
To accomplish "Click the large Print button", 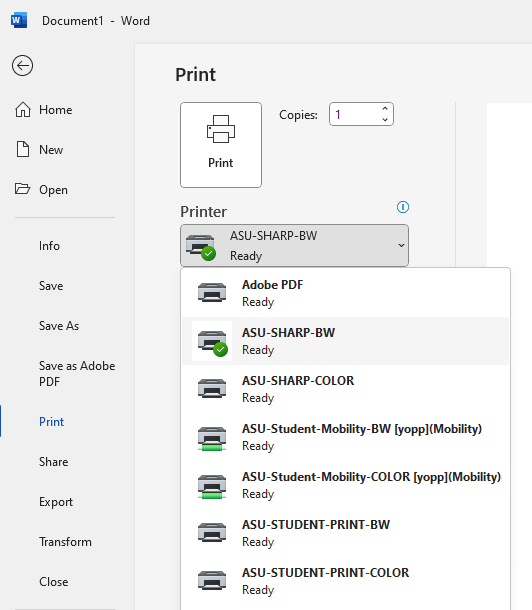I will (x=221, y=145).
